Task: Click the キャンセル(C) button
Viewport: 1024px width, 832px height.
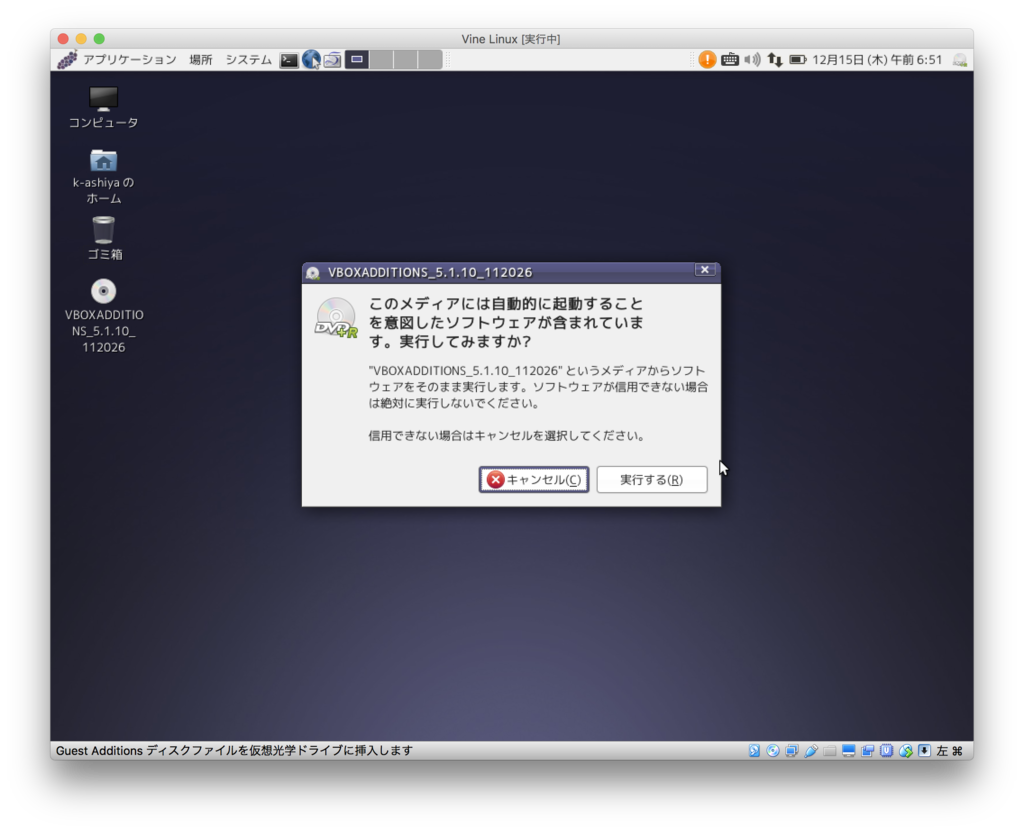Action: pyautogui.click(x=534, y=479)
